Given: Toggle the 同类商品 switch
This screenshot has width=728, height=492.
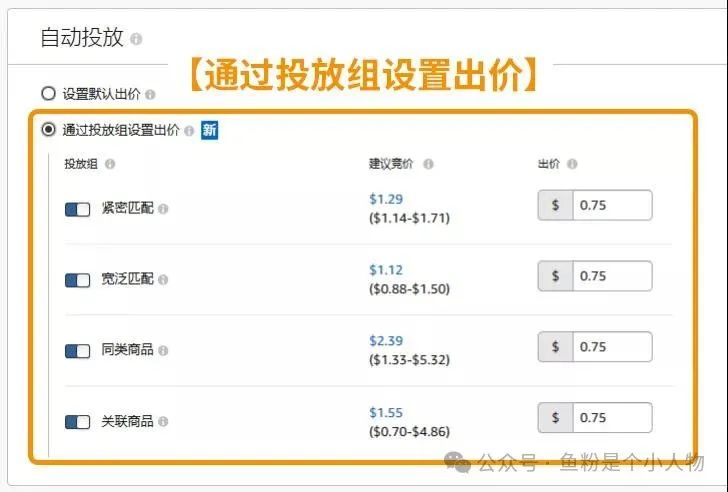Looking at the screenshot, I should coord(78,351).
